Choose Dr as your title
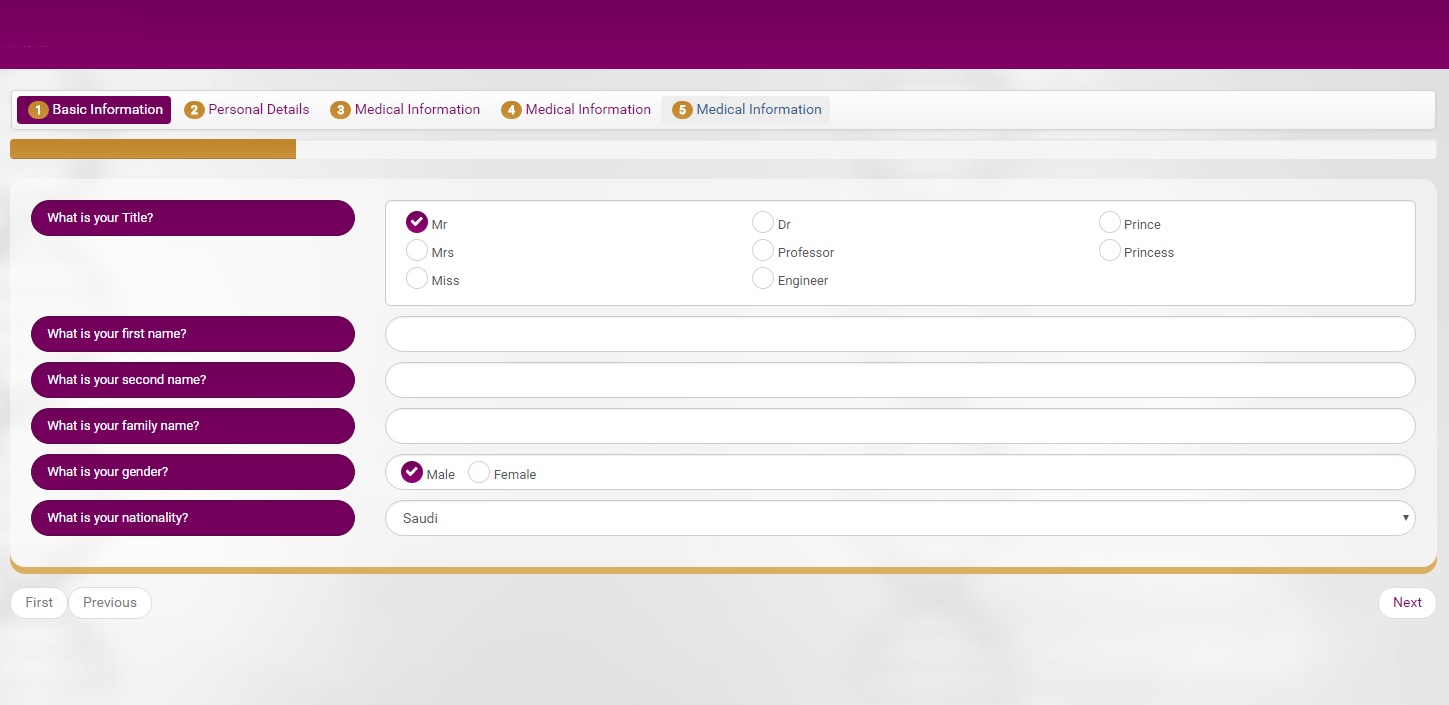The width and height of the screenshot is (1449, 705). 763,222
